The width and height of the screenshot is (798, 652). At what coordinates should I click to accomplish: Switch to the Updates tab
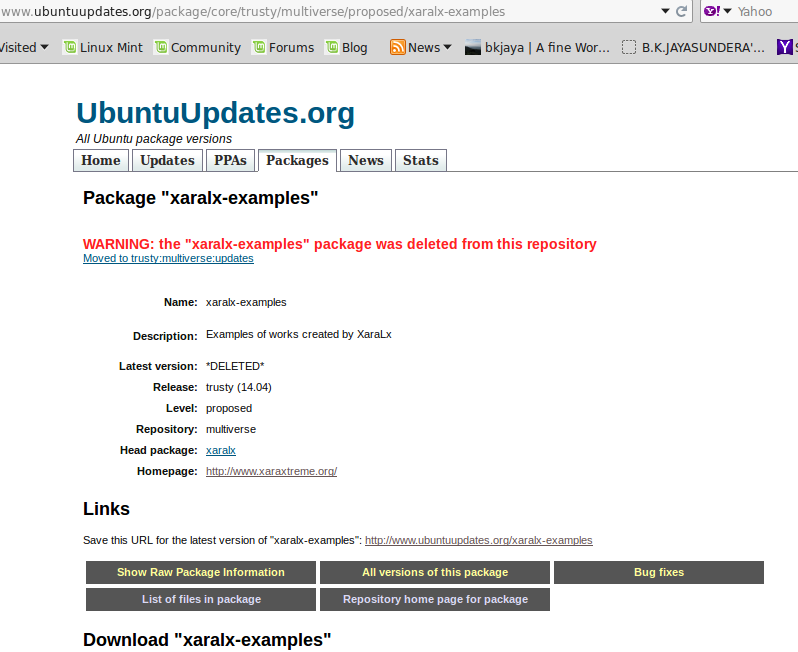(x=167, y=160)
